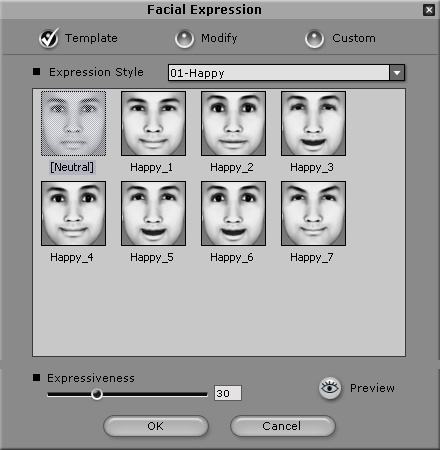Viewport: 440px width, 450px height.
Task: Click the Happy_5 label text
Action: (x=152, y=257)
